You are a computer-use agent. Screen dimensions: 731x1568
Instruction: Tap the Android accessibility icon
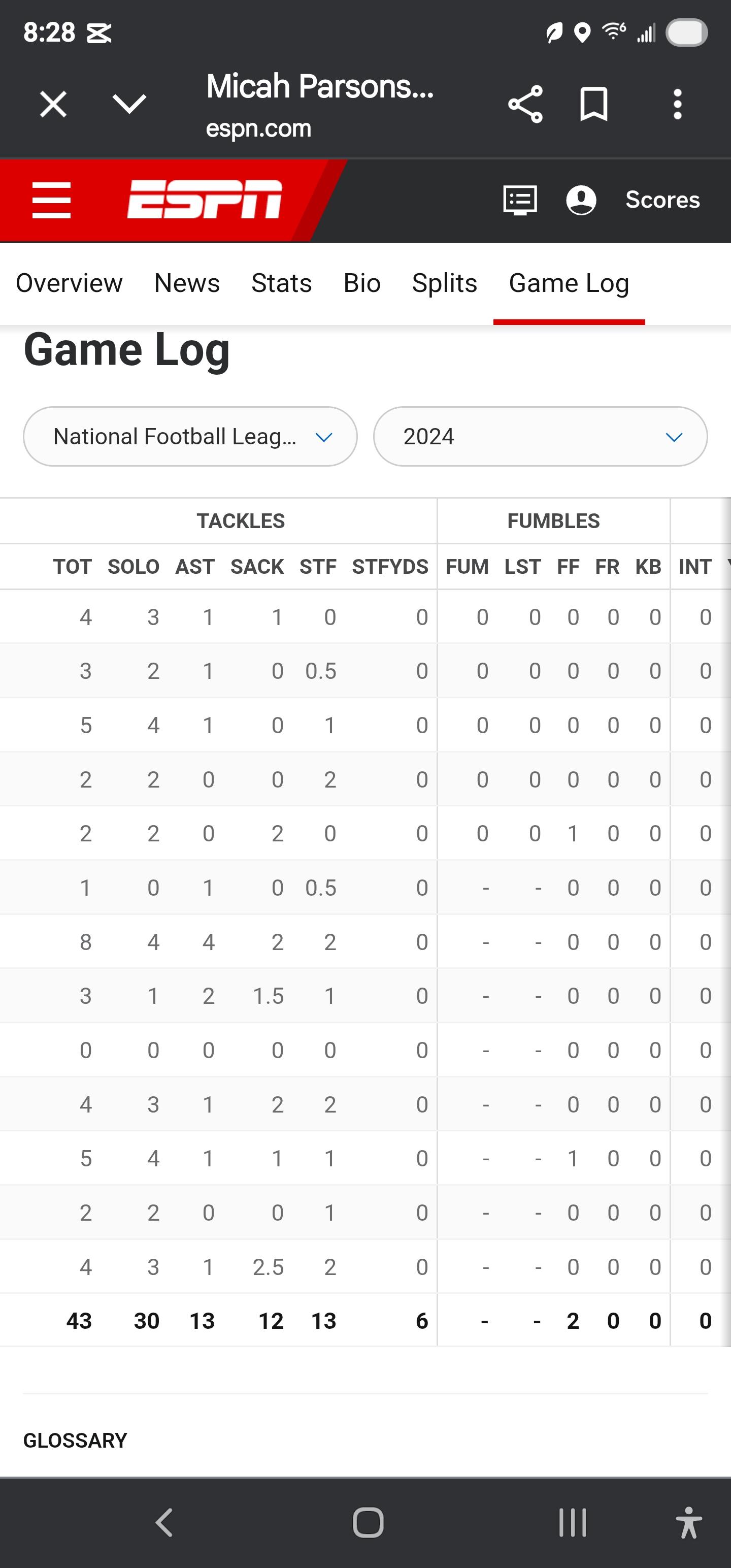point(688,1522)
